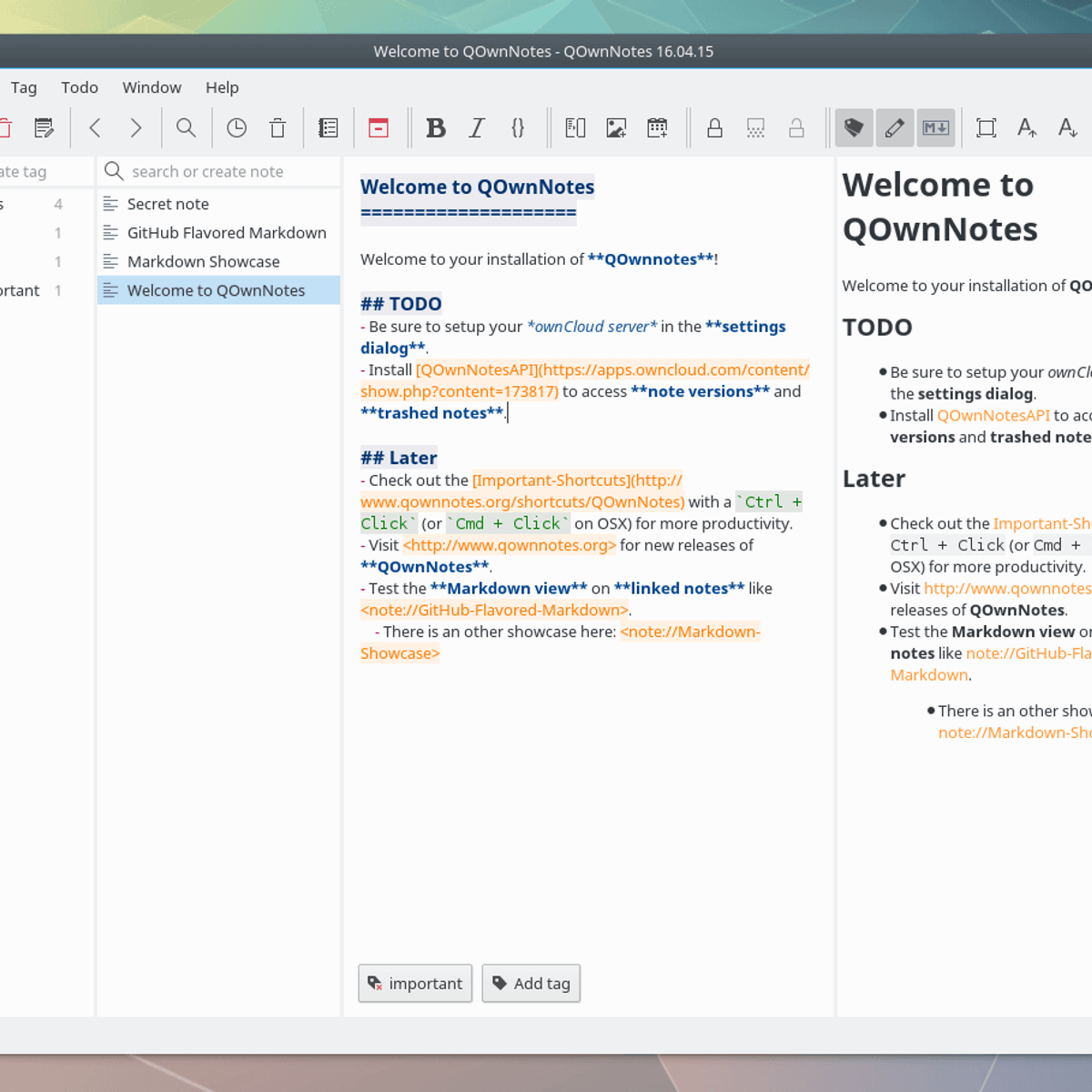1092x1092 pixels.
Task: Open the find magnifier icon in toolbar
Action: pos(186,128)
